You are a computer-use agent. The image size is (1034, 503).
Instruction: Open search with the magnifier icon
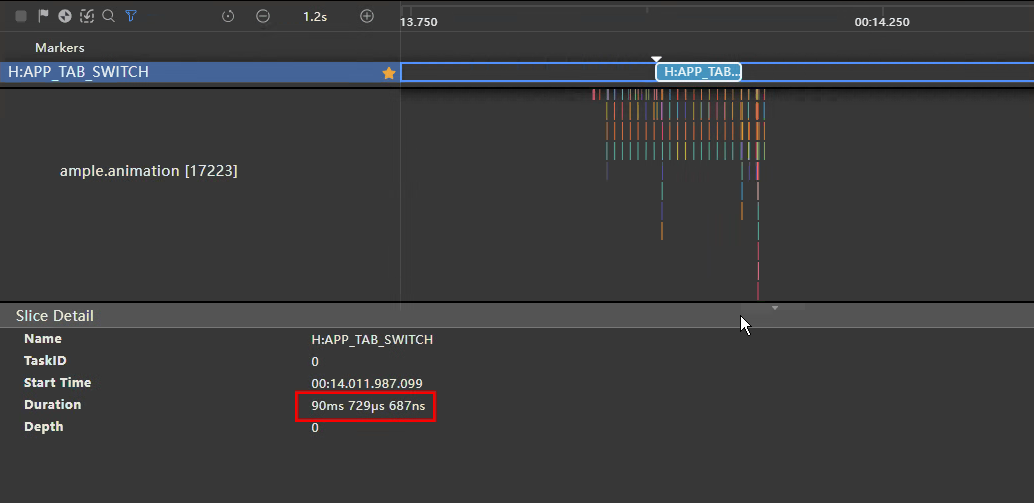point(108,16)
